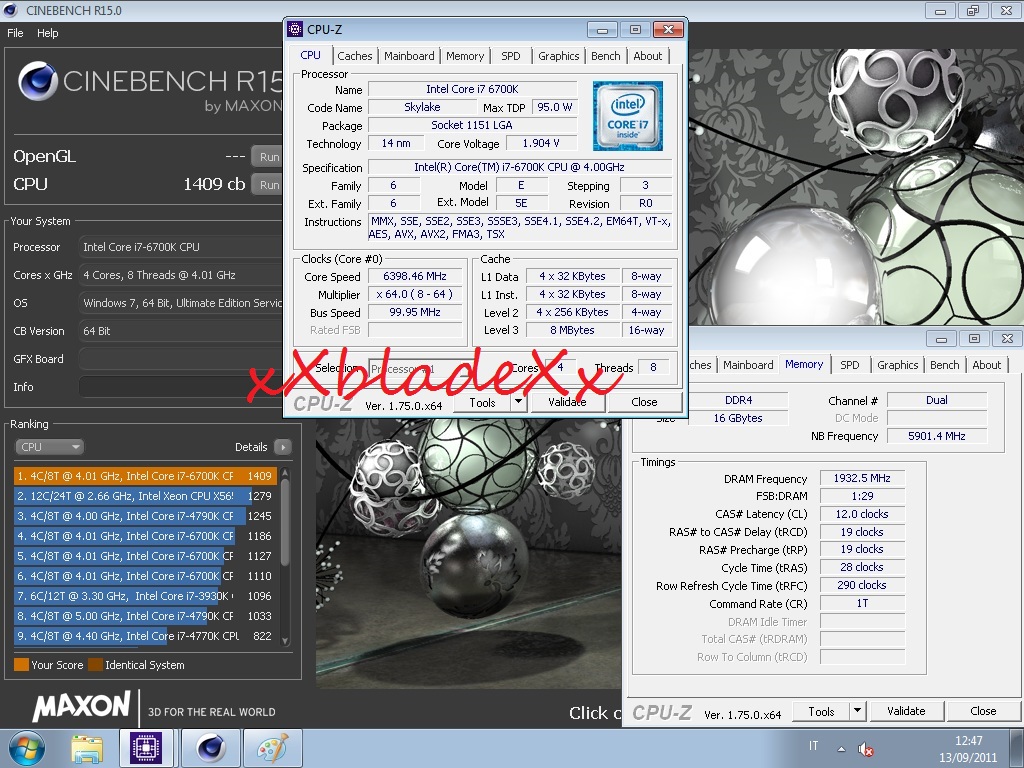1024x768 pixels.
Task: Expand Tools dropdown arrow in rear CPU-Z
Action: click(x=857, y=711)
